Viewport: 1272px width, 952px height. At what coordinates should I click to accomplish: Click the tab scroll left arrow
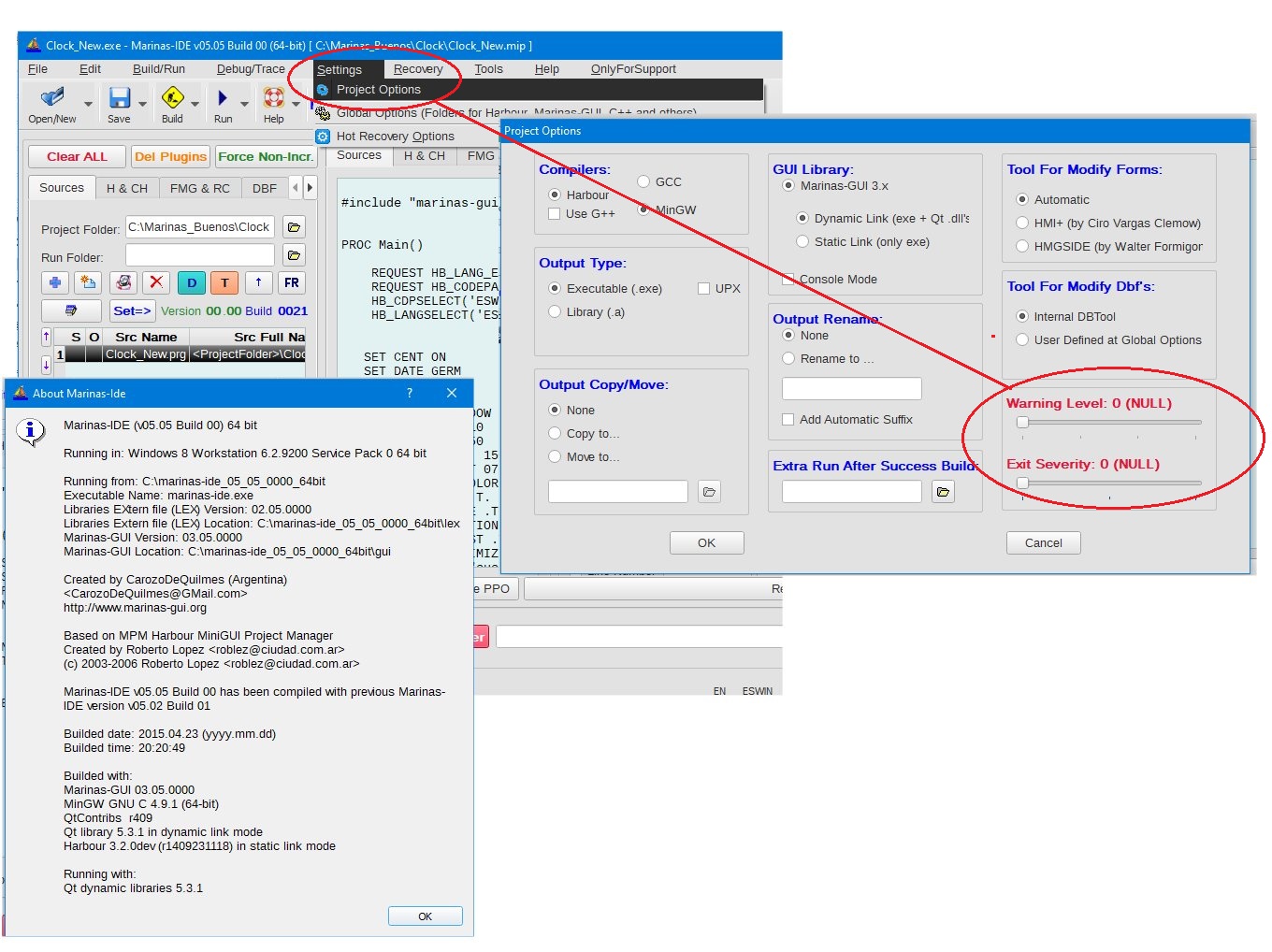(296, 188)
